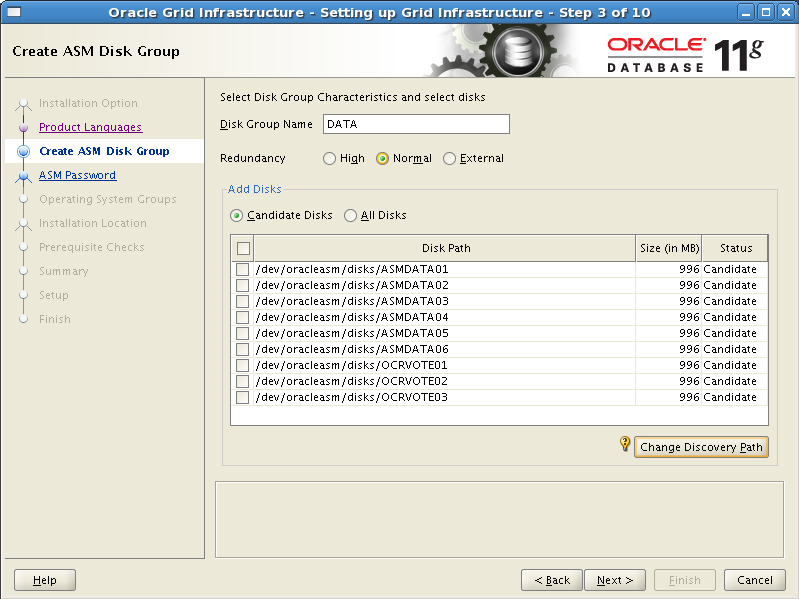The image size is (799, 599).
Task: Click the Finish step label in sidebar
Action: (55, 319)
